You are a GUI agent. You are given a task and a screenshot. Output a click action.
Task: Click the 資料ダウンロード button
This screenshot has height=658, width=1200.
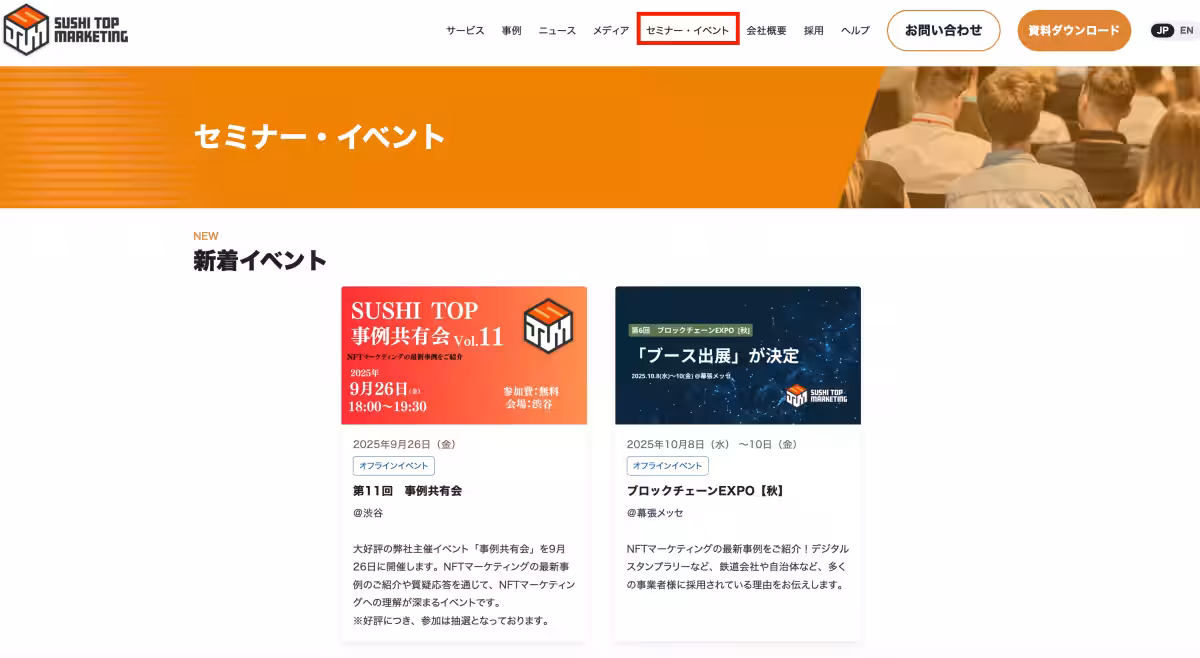click(x=1074, y=31)
